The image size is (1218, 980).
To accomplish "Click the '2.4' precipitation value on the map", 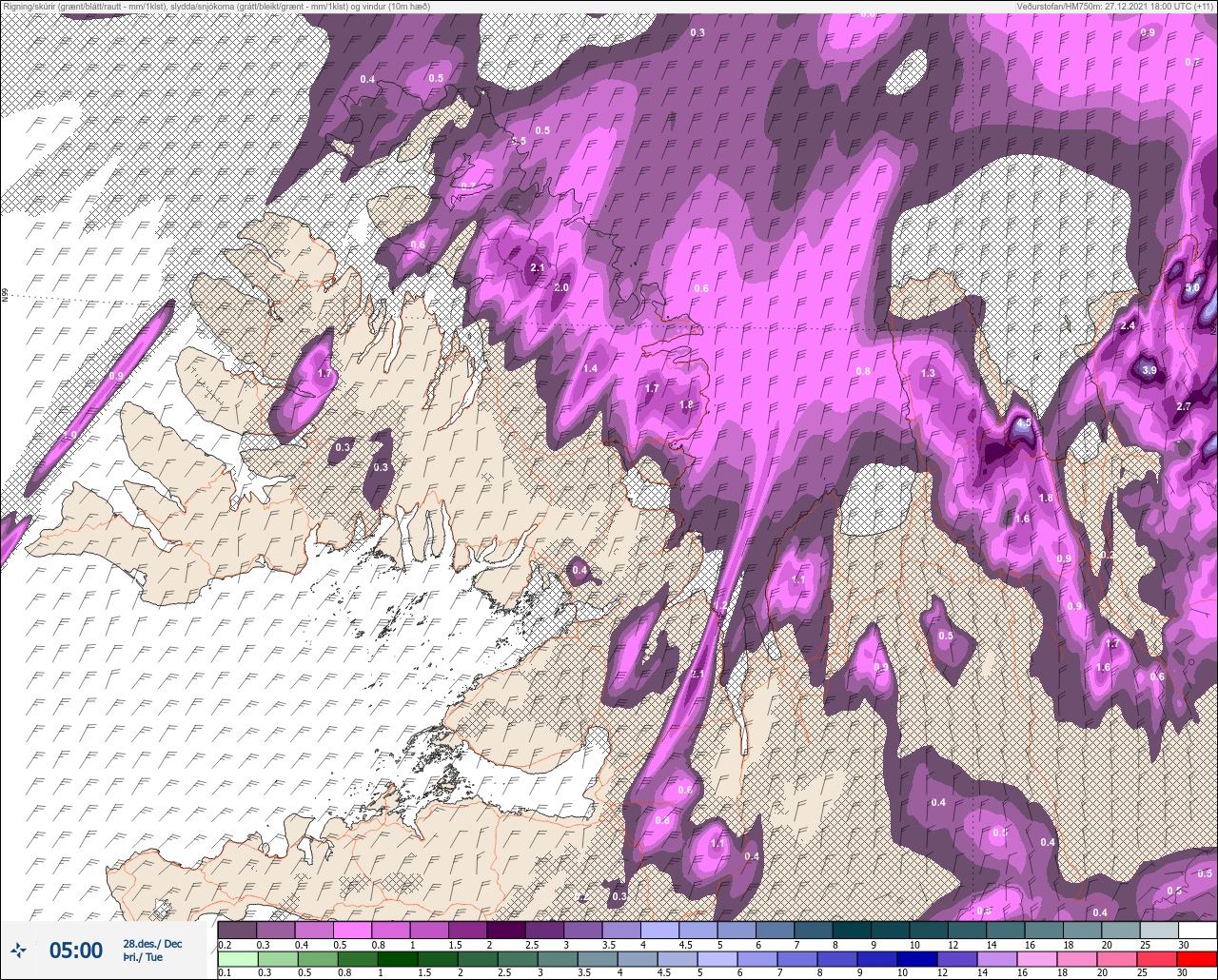I will pyautogui.click(x=1128, y=326).
